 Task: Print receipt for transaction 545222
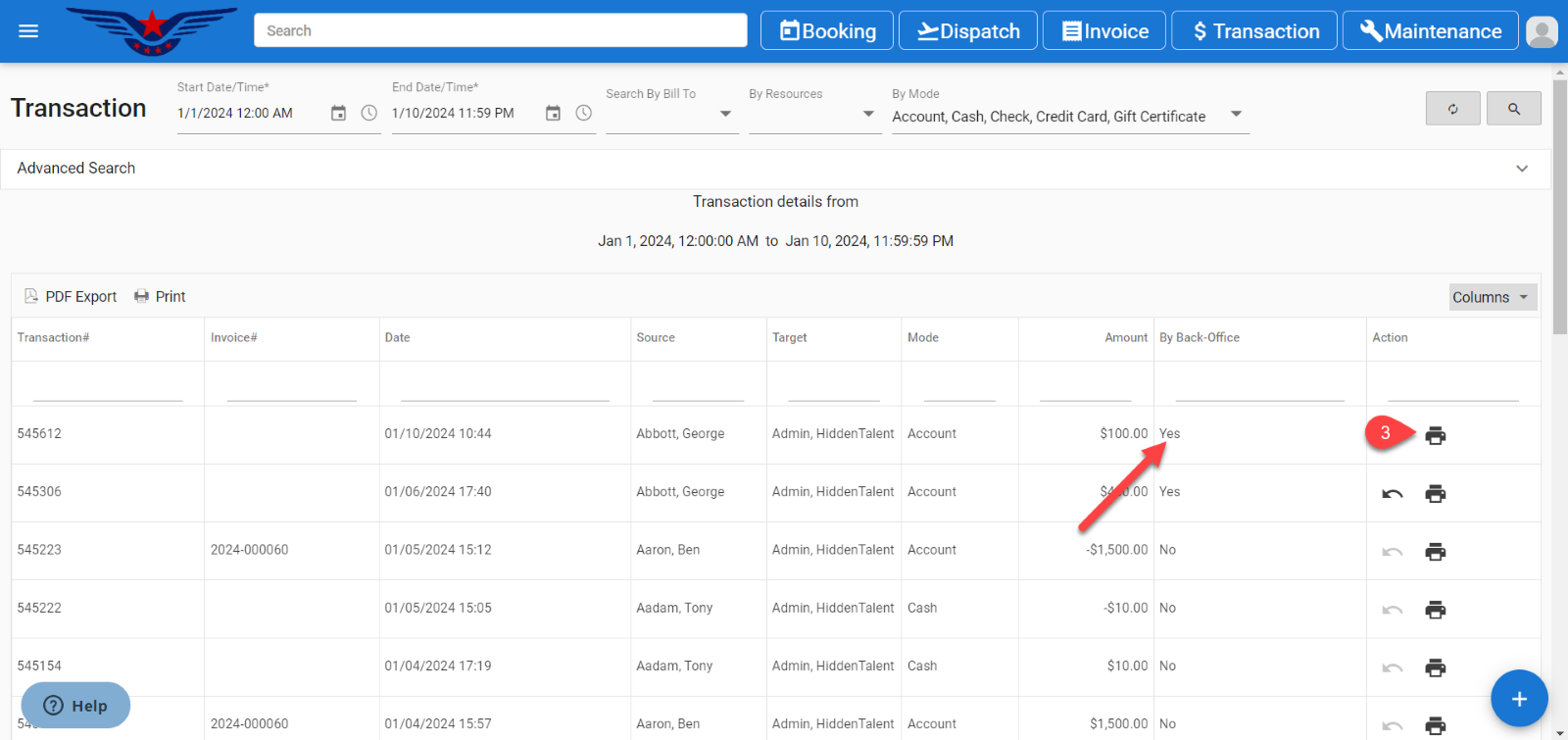[x=1435, y=610]
